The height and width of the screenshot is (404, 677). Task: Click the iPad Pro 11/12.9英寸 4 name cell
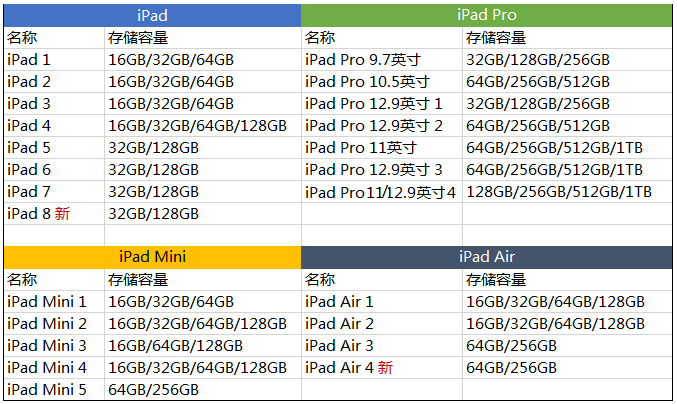click(382, 192)
